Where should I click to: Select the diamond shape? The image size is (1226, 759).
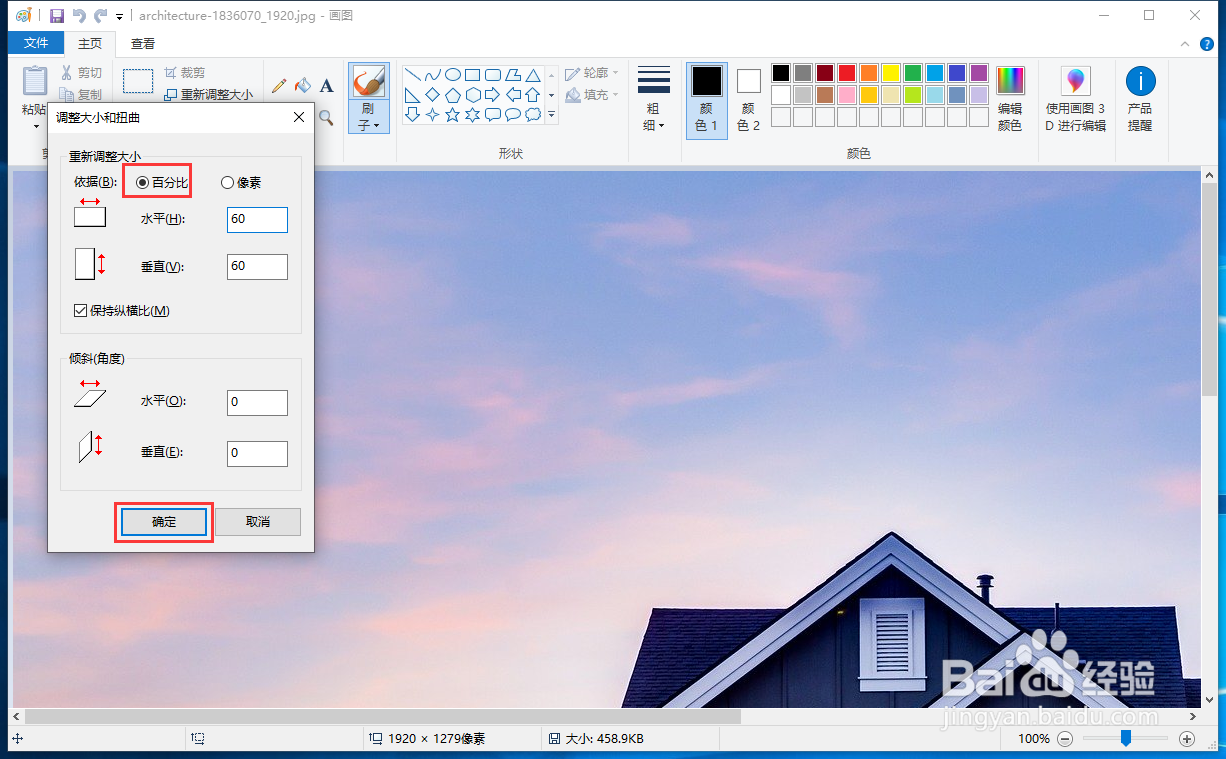point(432,95)
